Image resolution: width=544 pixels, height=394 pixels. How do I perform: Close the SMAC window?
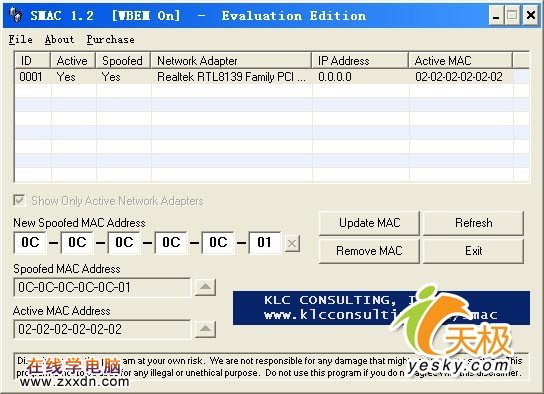(530, 16)
